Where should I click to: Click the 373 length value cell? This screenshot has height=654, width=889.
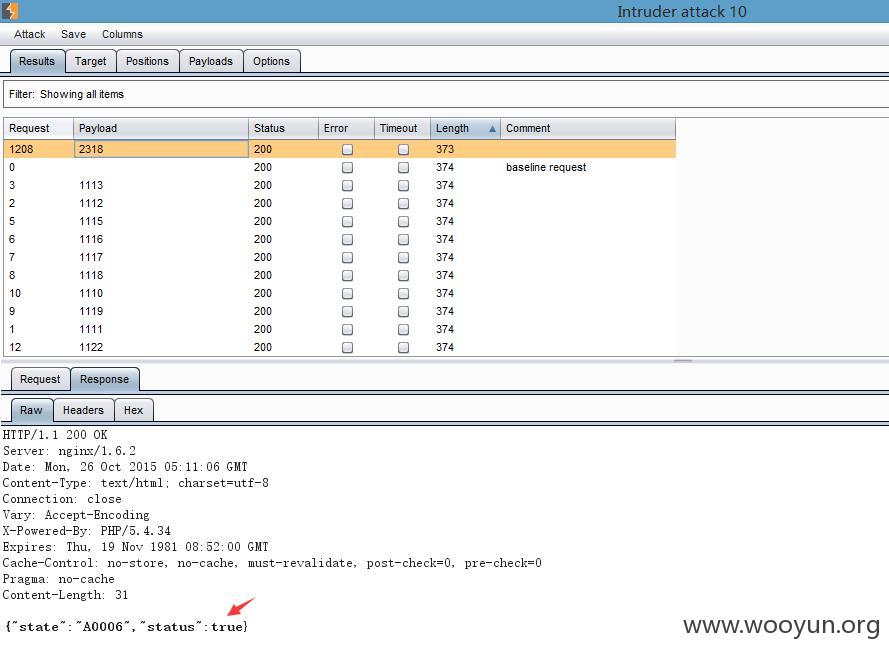tap(465, 149)
